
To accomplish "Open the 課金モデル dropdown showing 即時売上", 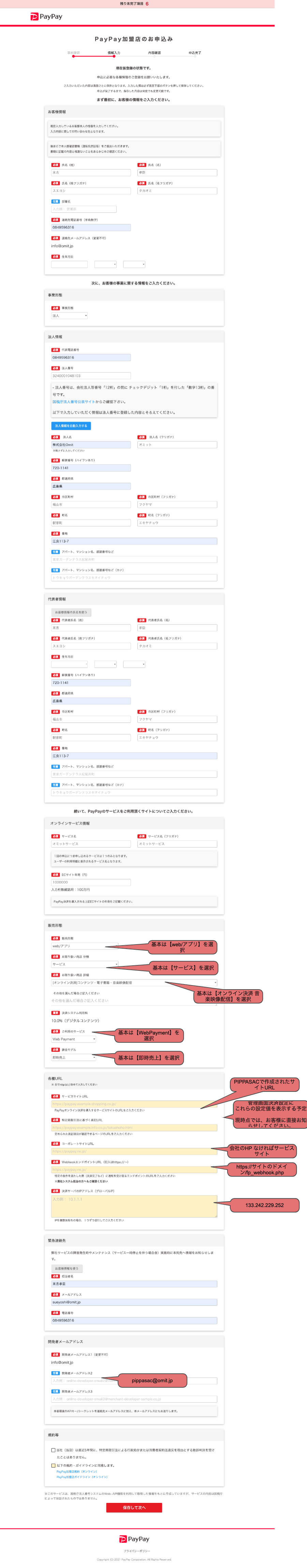I will click(74, 1057).
